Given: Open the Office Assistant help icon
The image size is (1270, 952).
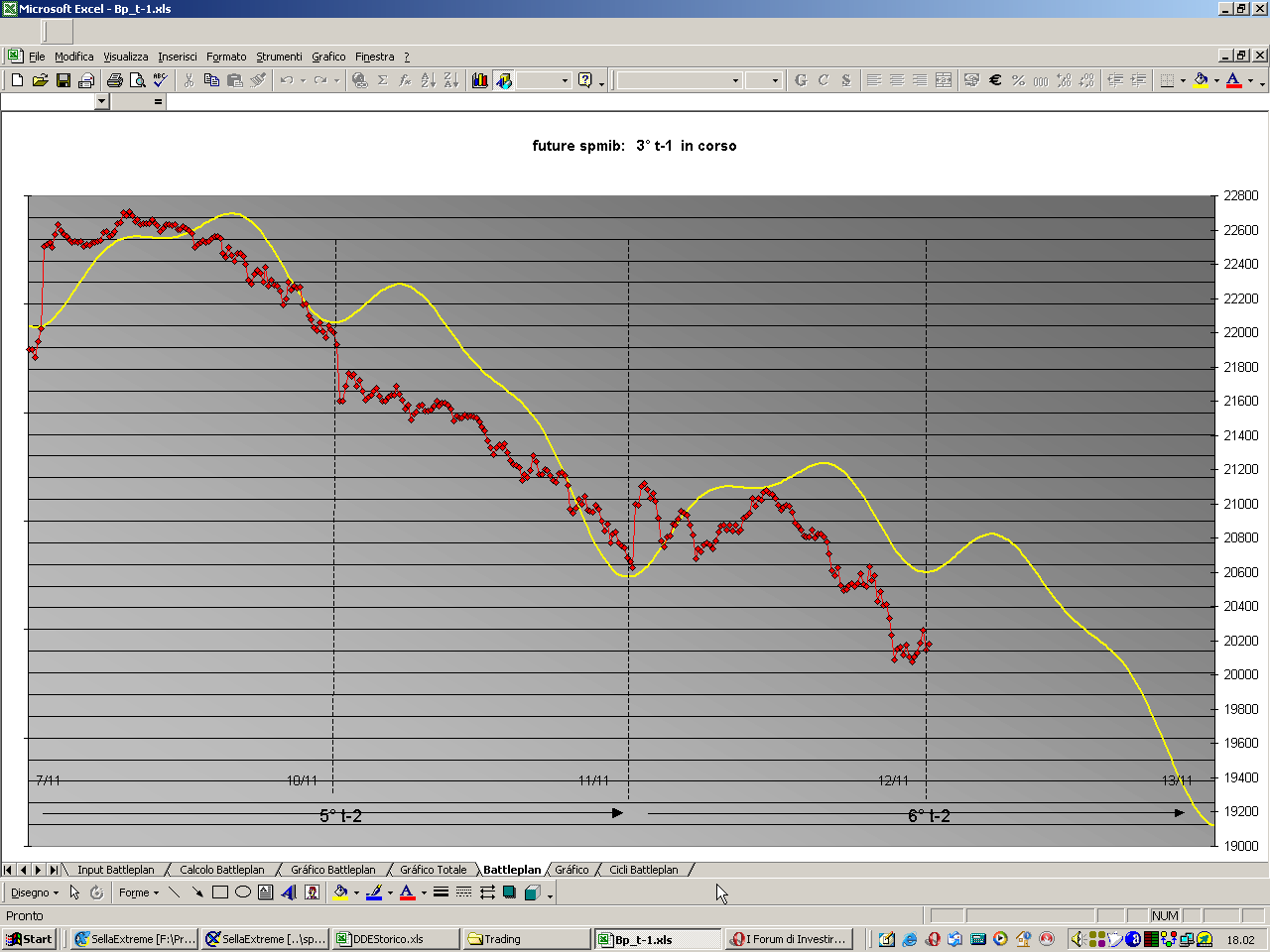Looking at the screenshot, I should pyautogui.click(x=585, y=80).
